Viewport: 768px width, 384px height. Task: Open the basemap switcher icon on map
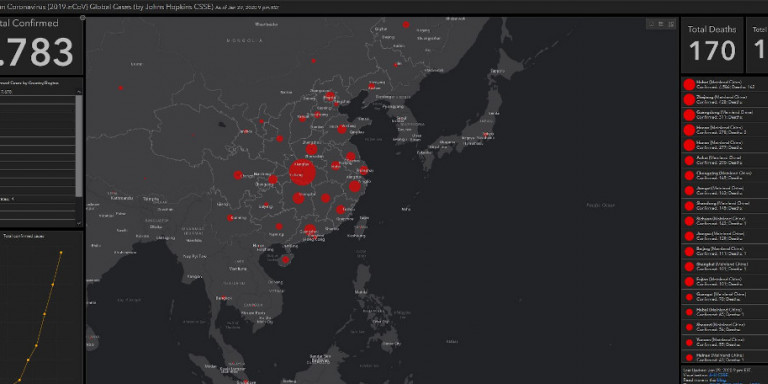[671, 24]
